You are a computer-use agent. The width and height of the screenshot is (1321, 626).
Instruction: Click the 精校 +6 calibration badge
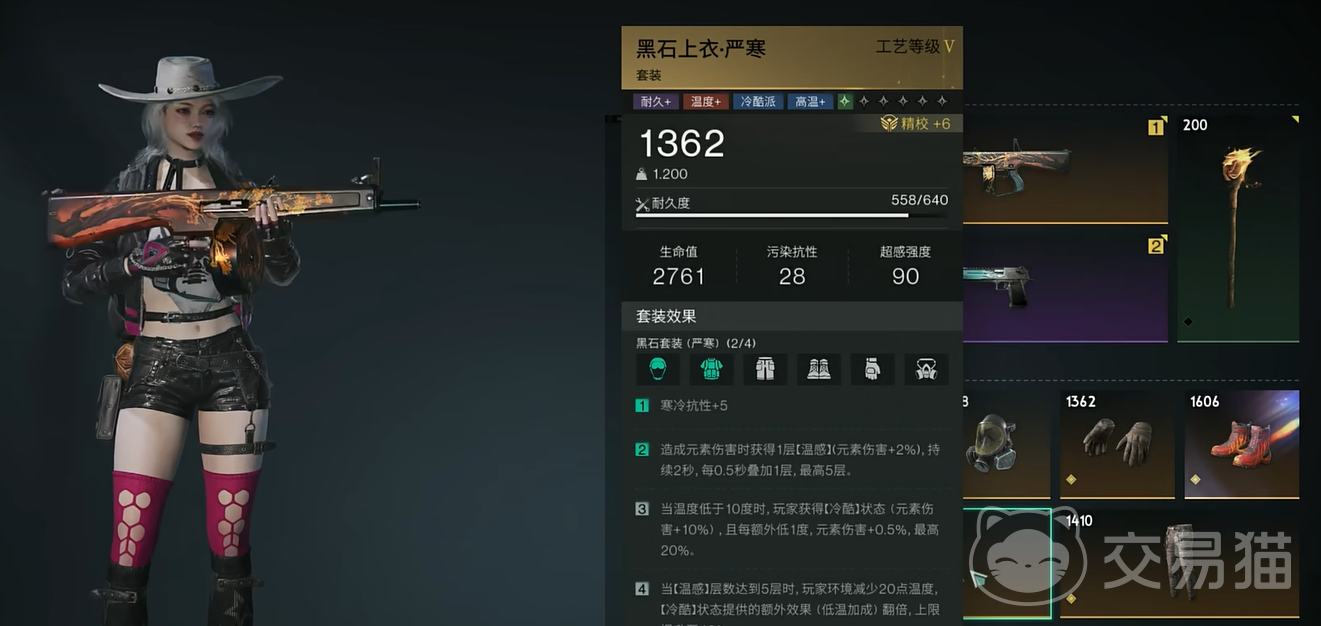[915, 123]
